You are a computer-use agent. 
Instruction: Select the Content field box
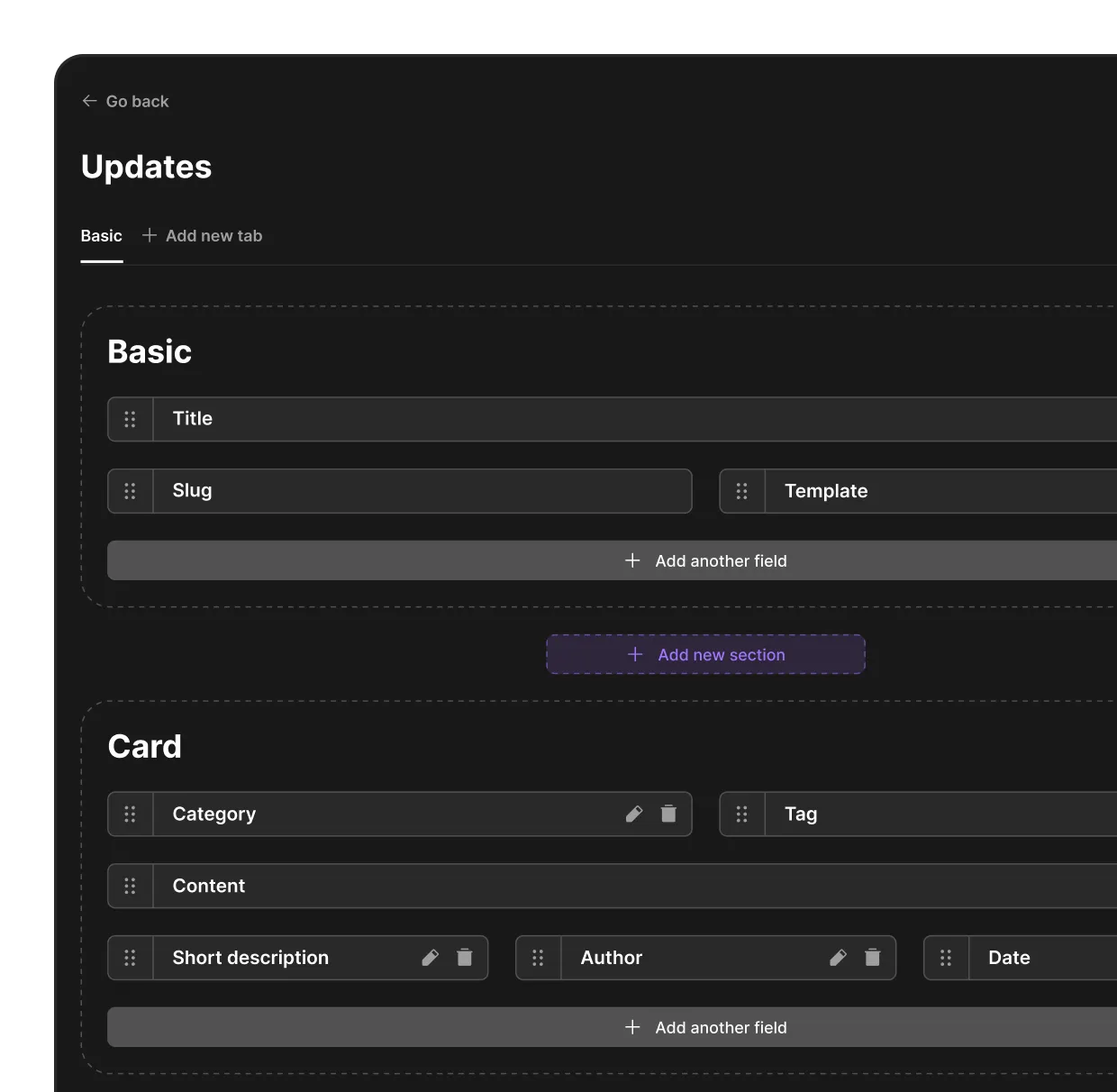pos(613,886)
